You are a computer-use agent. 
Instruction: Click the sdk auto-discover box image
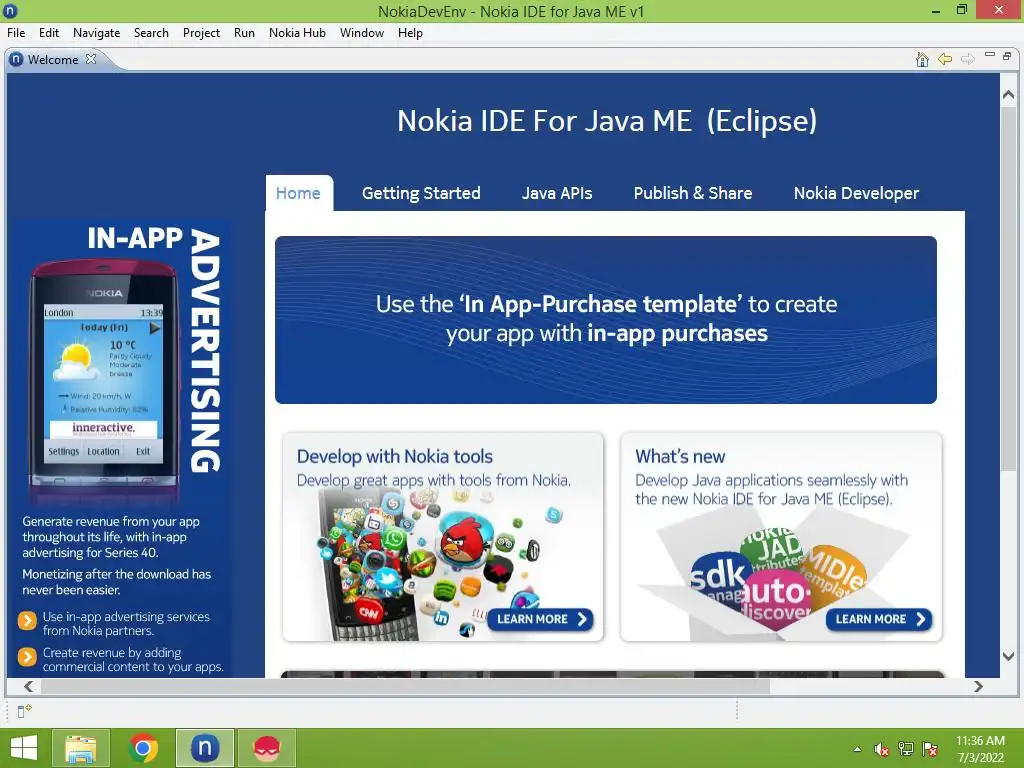(777, 575)
